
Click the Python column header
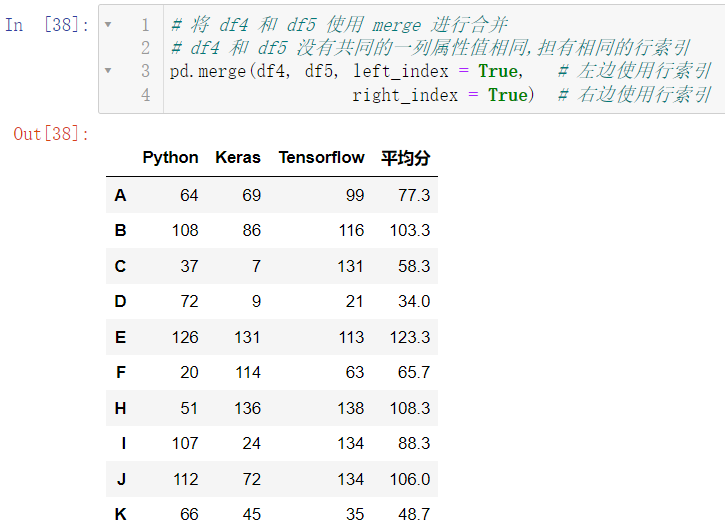click(x=170, y=158)
